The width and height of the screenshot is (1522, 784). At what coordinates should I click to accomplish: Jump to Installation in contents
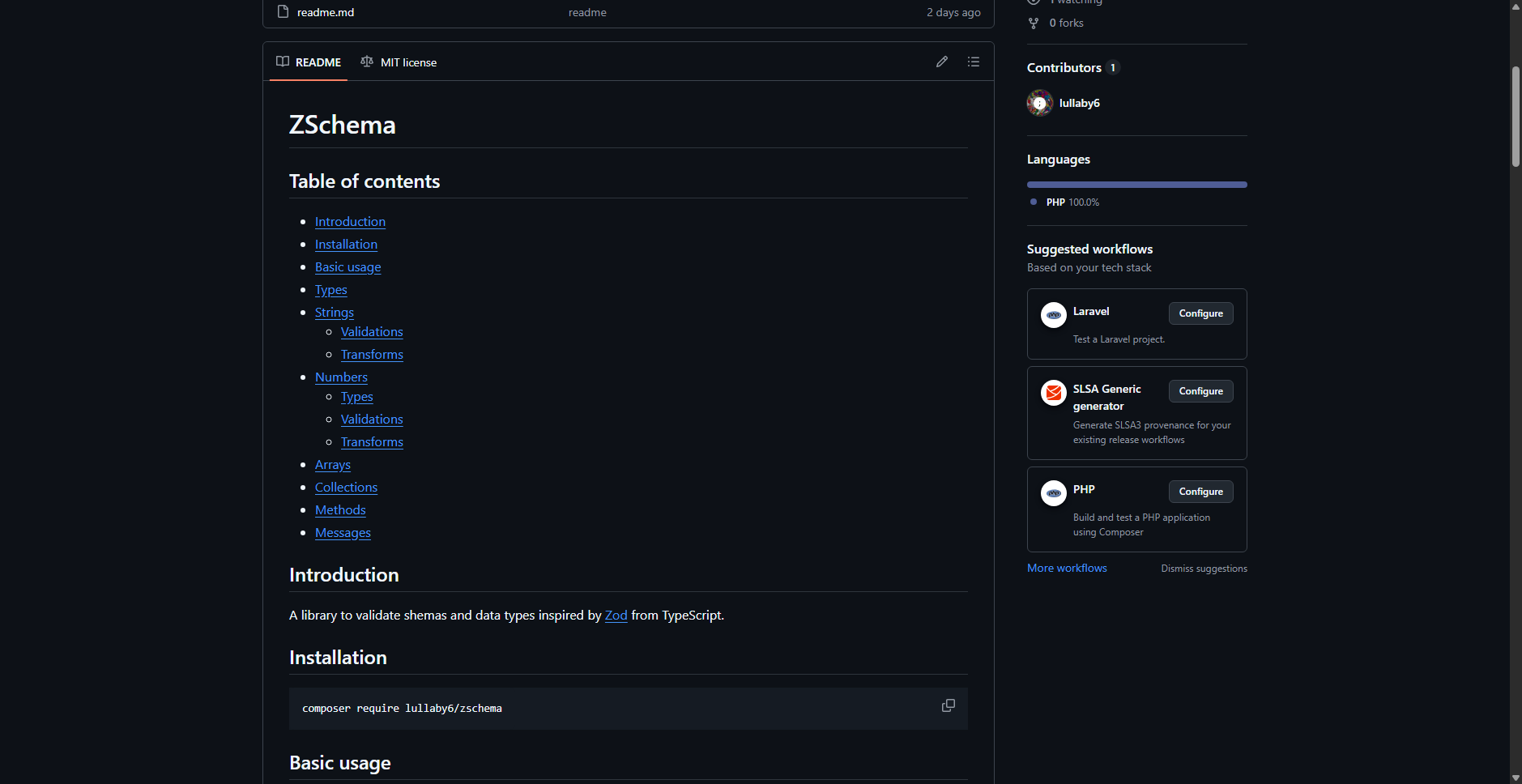[346, 245]
